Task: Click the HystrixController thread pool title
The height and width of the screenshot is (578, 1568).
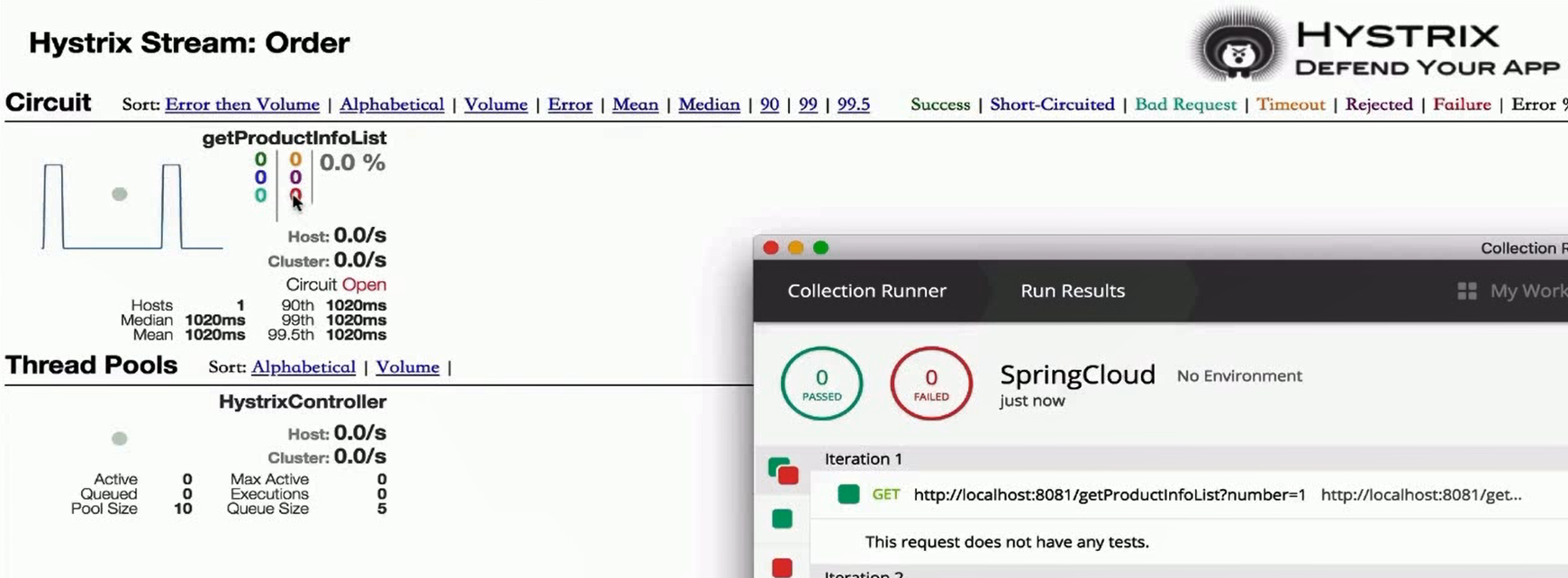Action: pos(303,402)
